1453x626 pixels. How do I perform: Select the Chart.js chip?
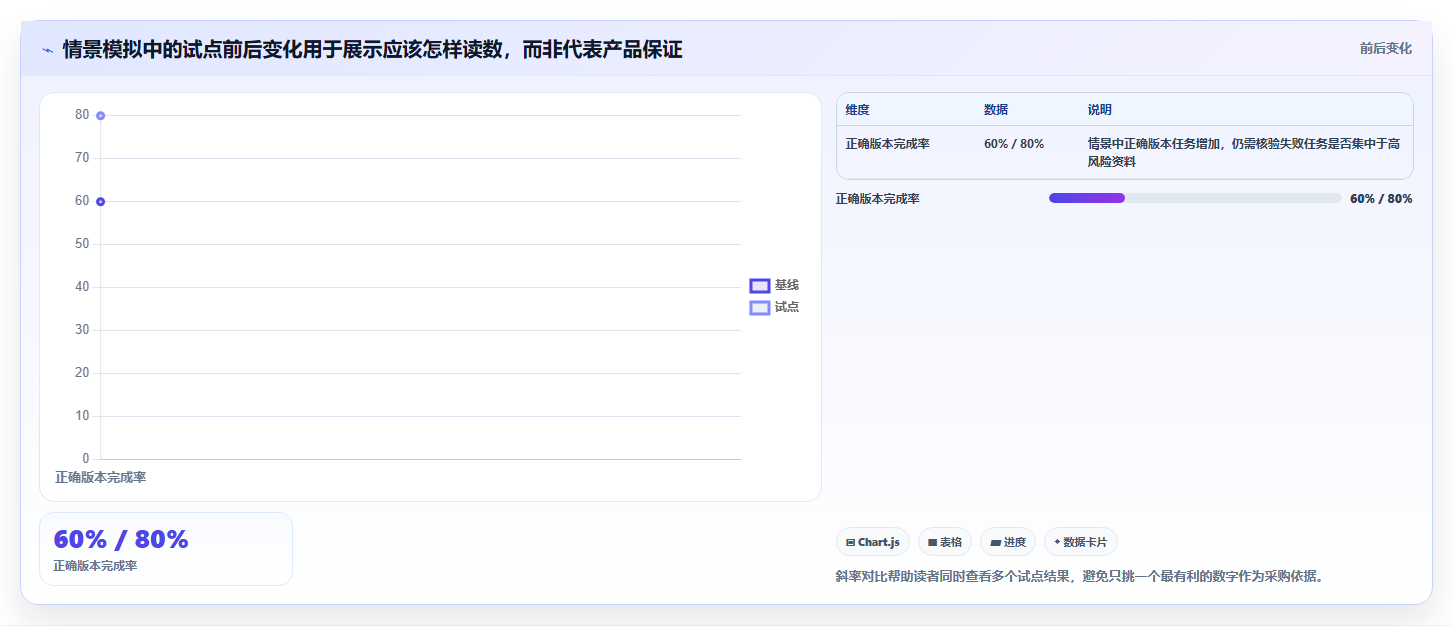point(873,542)
